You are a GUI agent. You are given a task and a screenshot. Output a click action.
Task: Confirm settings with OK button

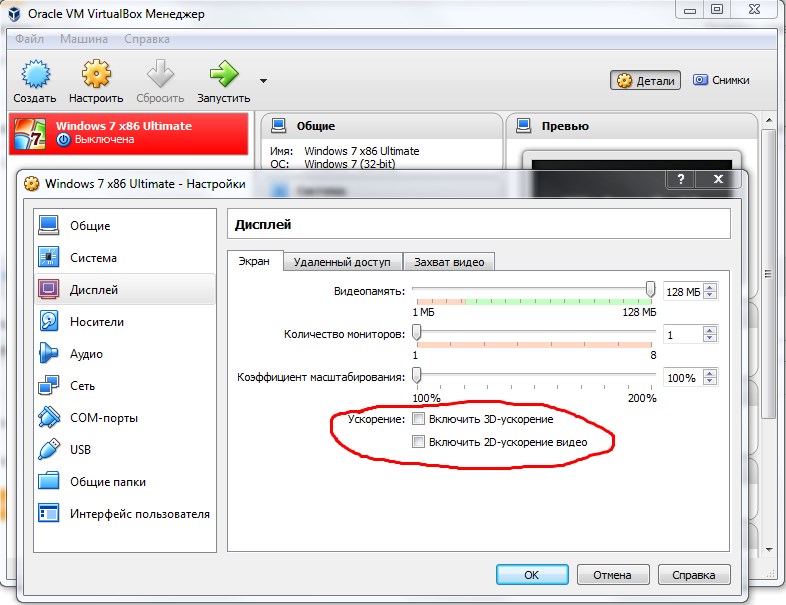coord(532,574)
